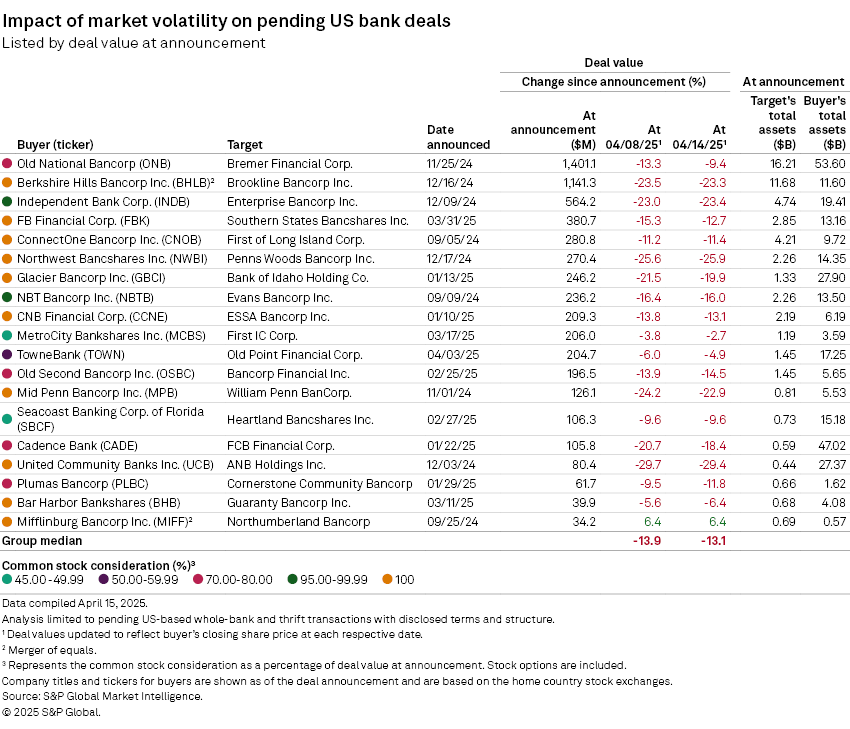Click the chart title about market volatility

click(226, 21)
